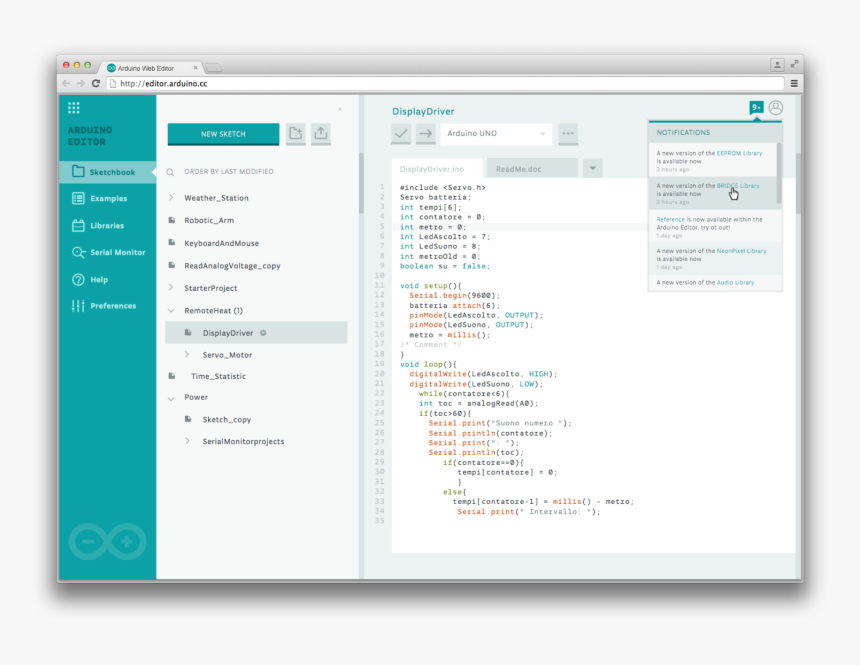The width and height of the screenshot is (860, 665).
Task: Open the Arduino UNO board dropdown
Action: pyautogui.click(x=497, y=133)
